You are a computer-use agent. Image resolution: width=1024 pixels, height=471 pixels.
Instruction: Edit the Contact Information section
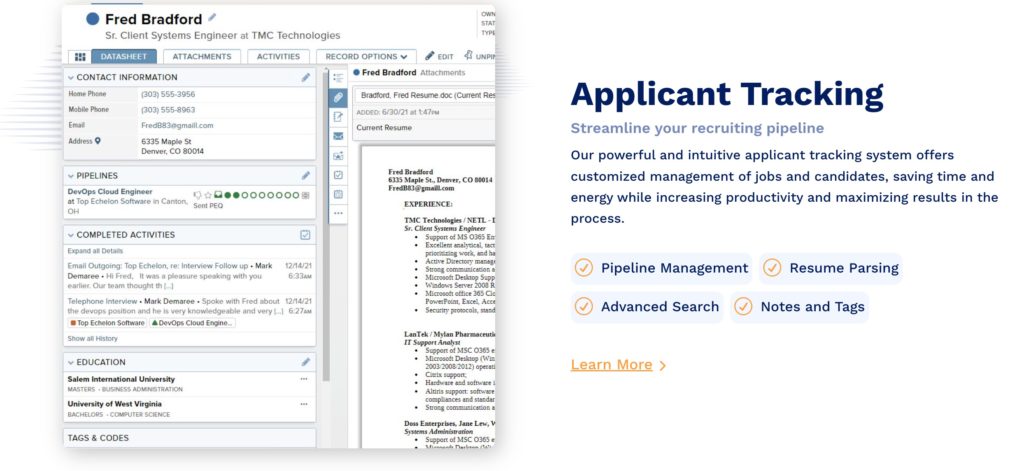306,77
